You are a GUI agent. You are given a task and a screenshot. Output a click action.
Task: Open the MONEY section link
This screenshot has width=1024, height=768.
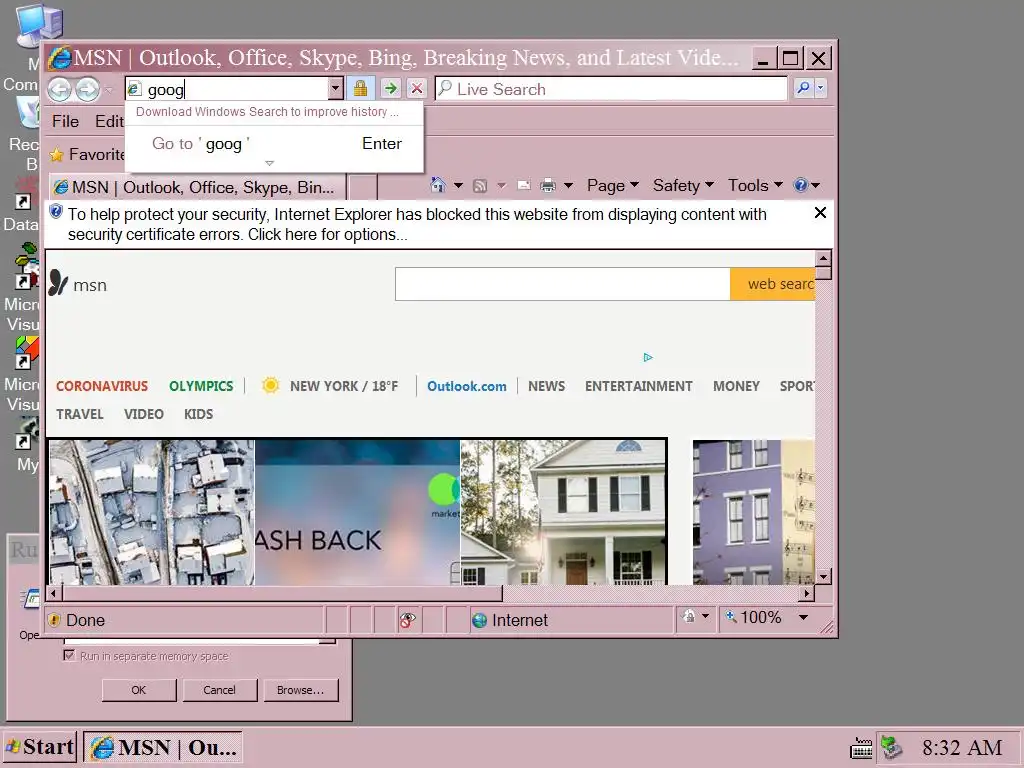pos(736,386)
